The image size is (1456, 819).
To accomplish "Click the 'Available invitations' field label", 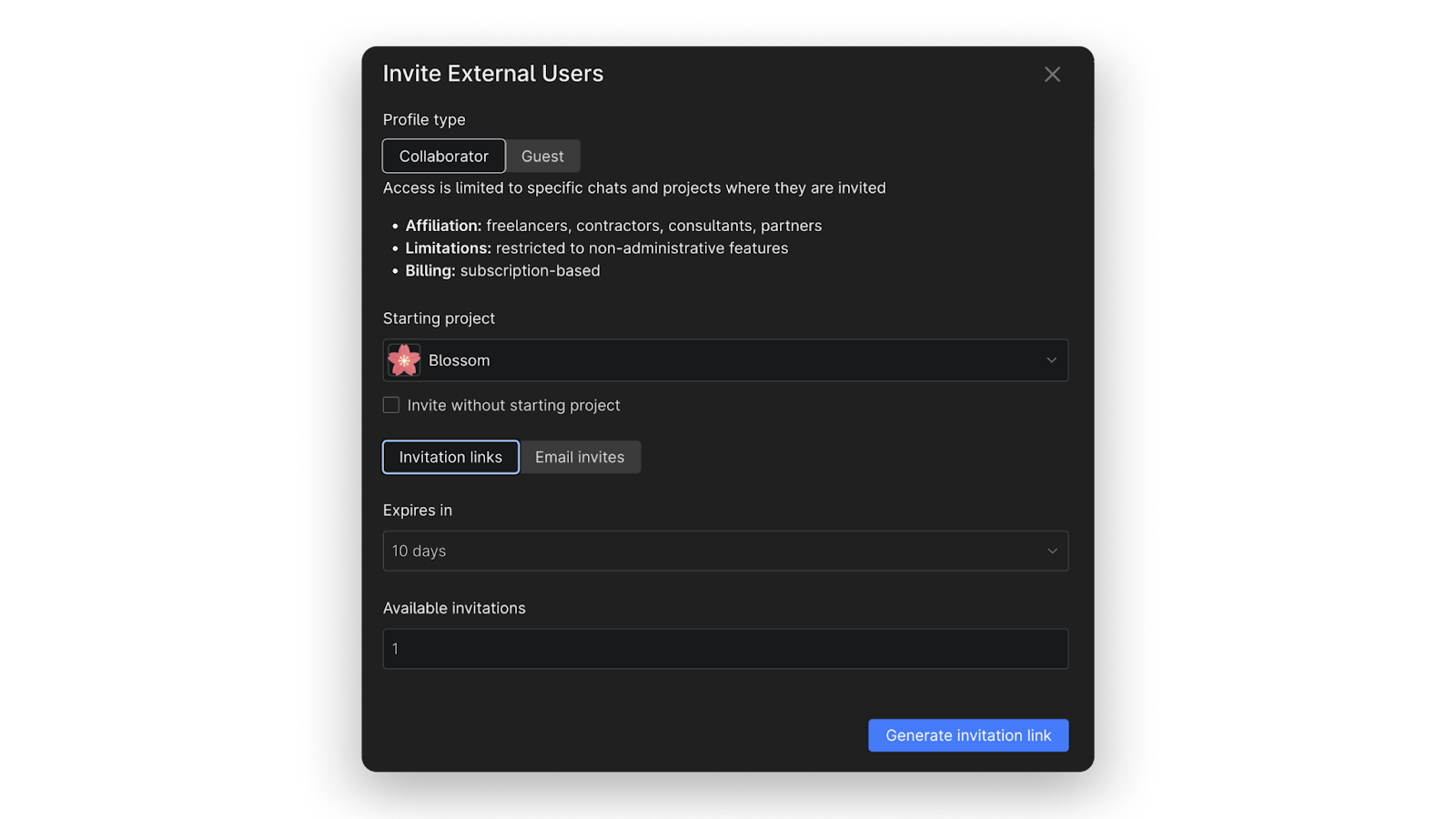I will pos(454,608).
